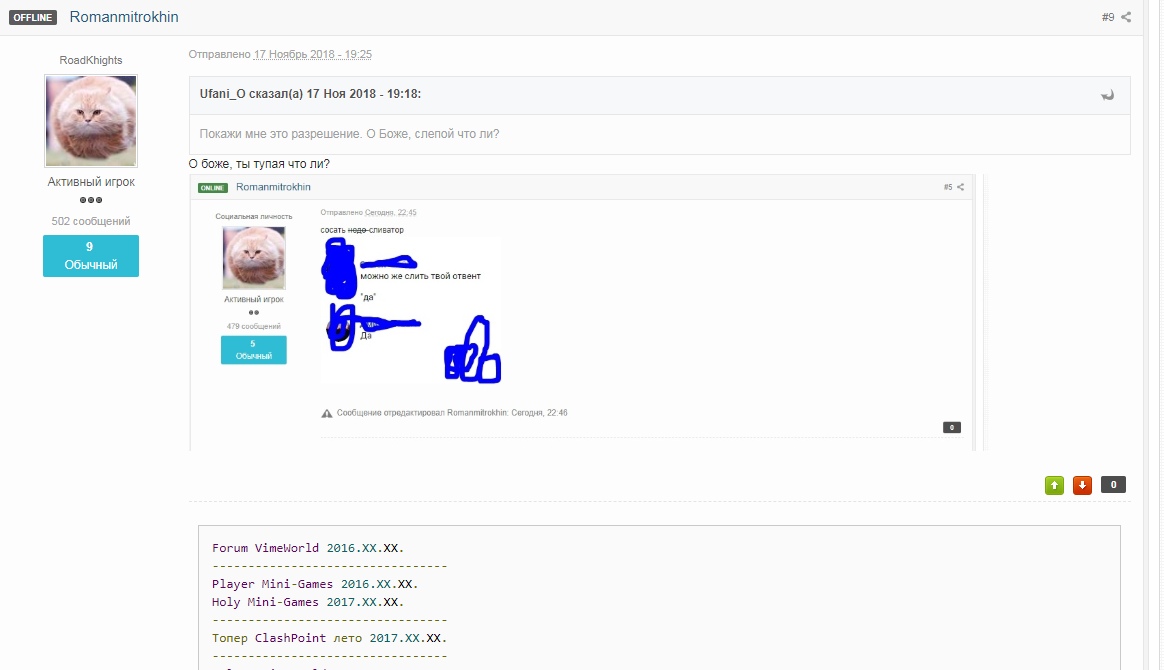The width and height of the screenshot is (1164, 670).
Task: Vote post up with green arrow
Action: coord(1054,485)
